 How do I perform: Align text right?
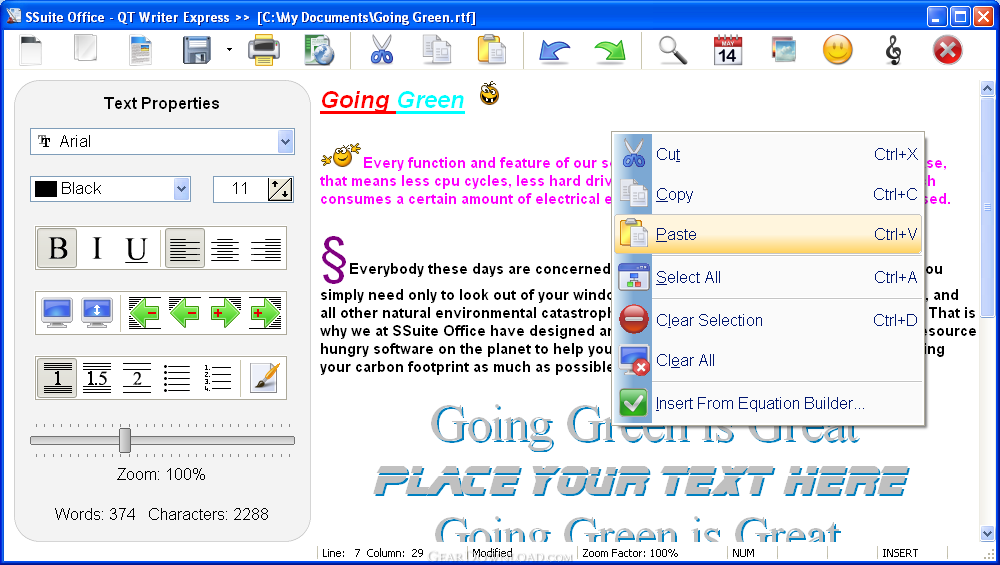(265, 248)
